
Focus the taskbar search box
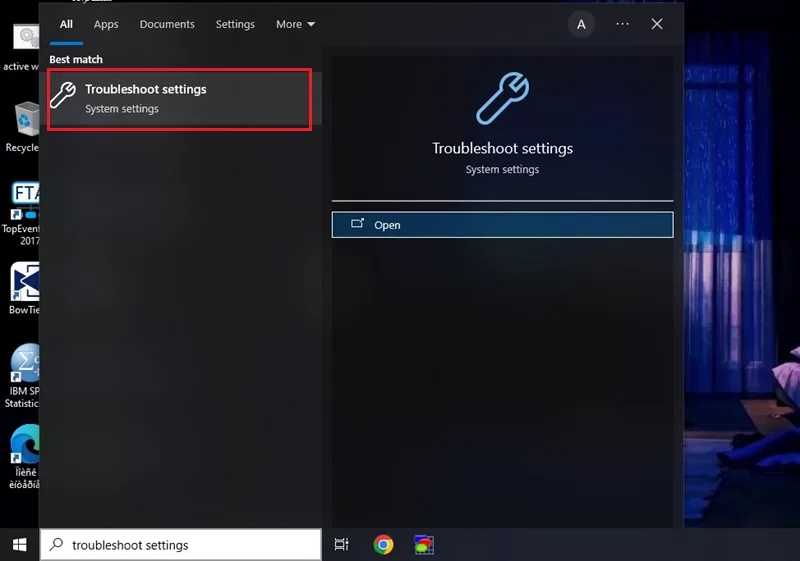(x=181, y=545)
